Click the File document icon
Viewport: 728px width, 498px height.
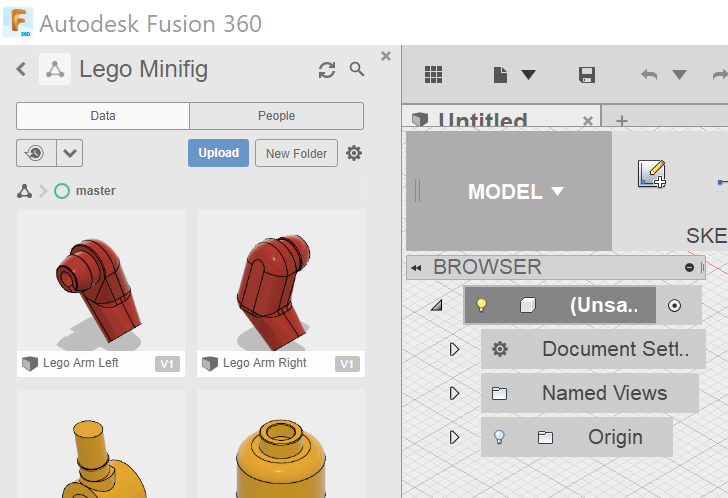tap(500, 75)
